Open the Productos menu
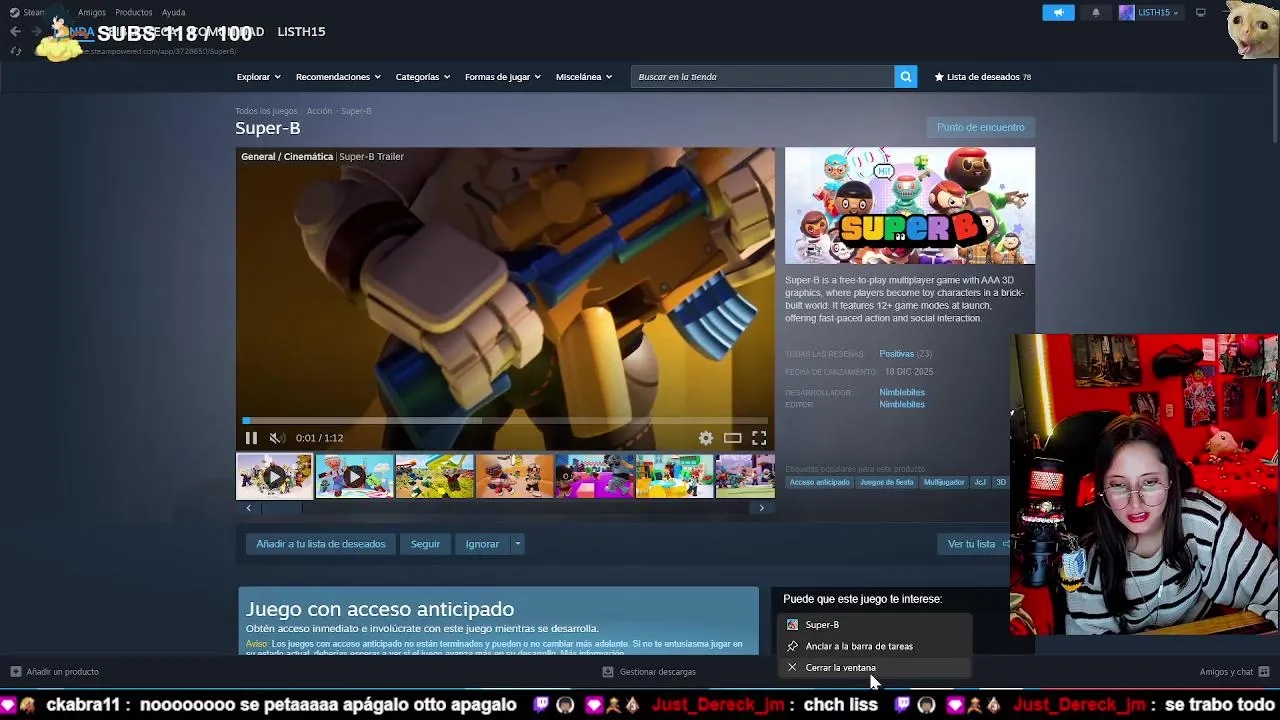1280x720 pixels. tap(133, 12)
